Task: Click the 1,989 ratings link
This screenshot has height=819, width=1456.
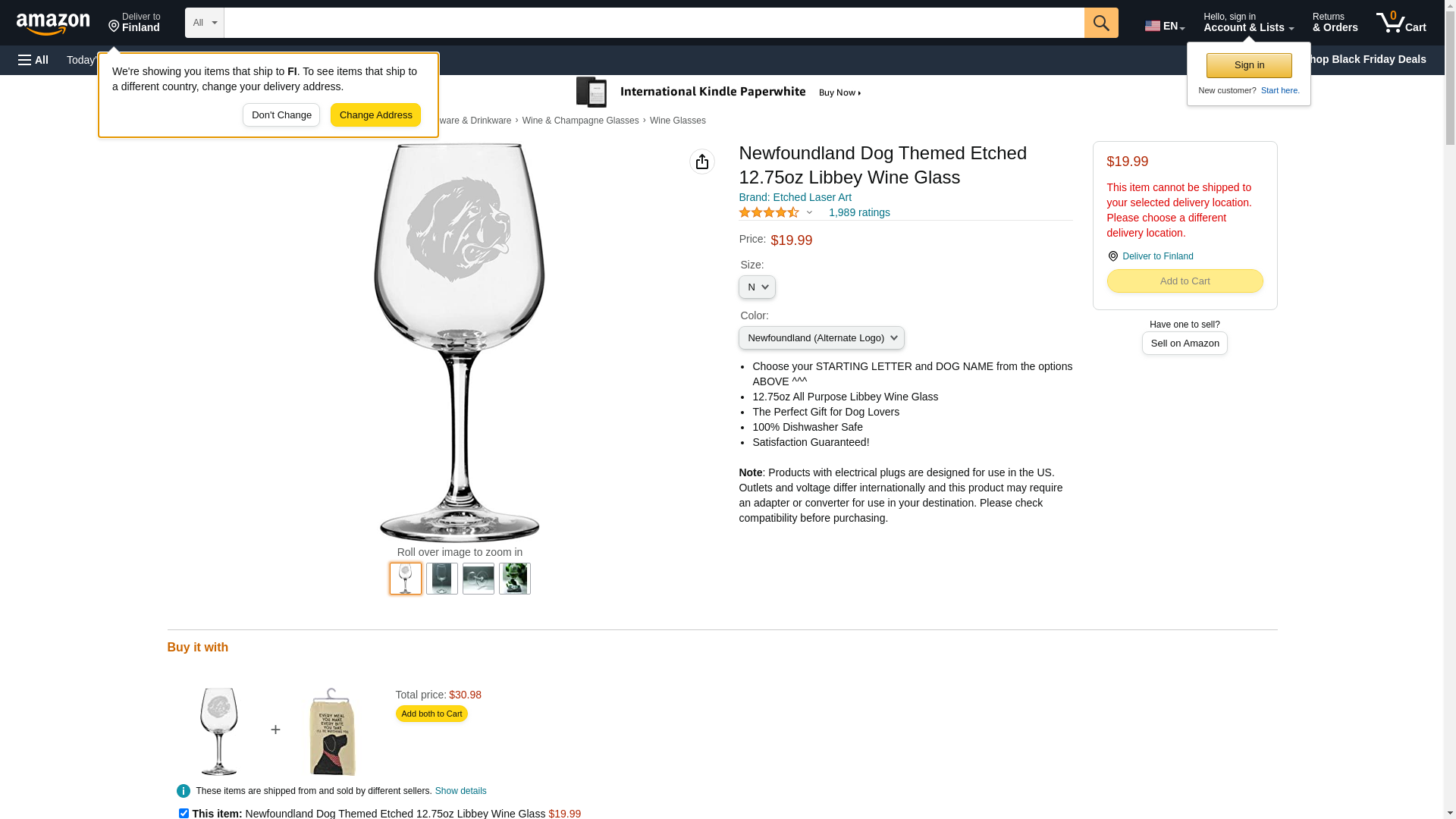Action: coord(859,212)
